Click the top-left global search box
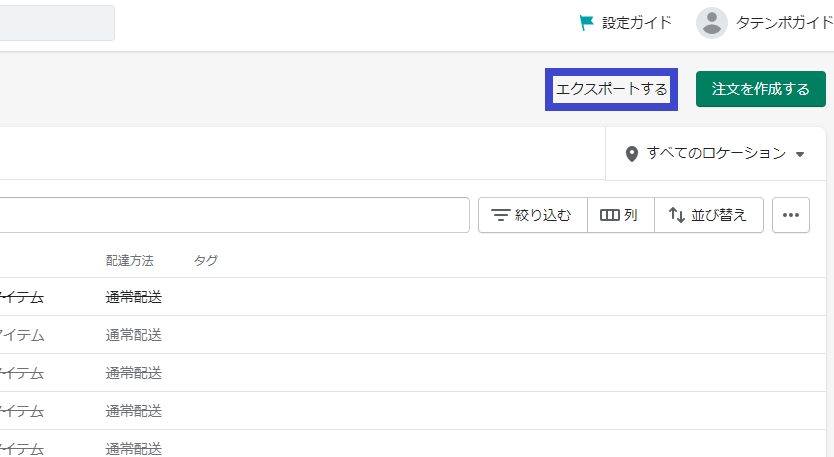 (57, 23)
